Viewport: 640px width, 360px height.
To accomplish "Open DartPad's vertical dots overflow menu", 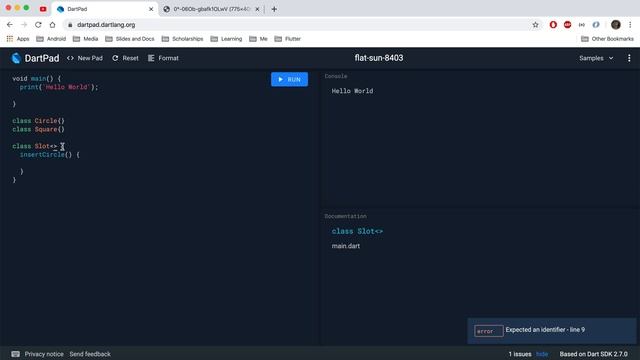I will 629,58.
